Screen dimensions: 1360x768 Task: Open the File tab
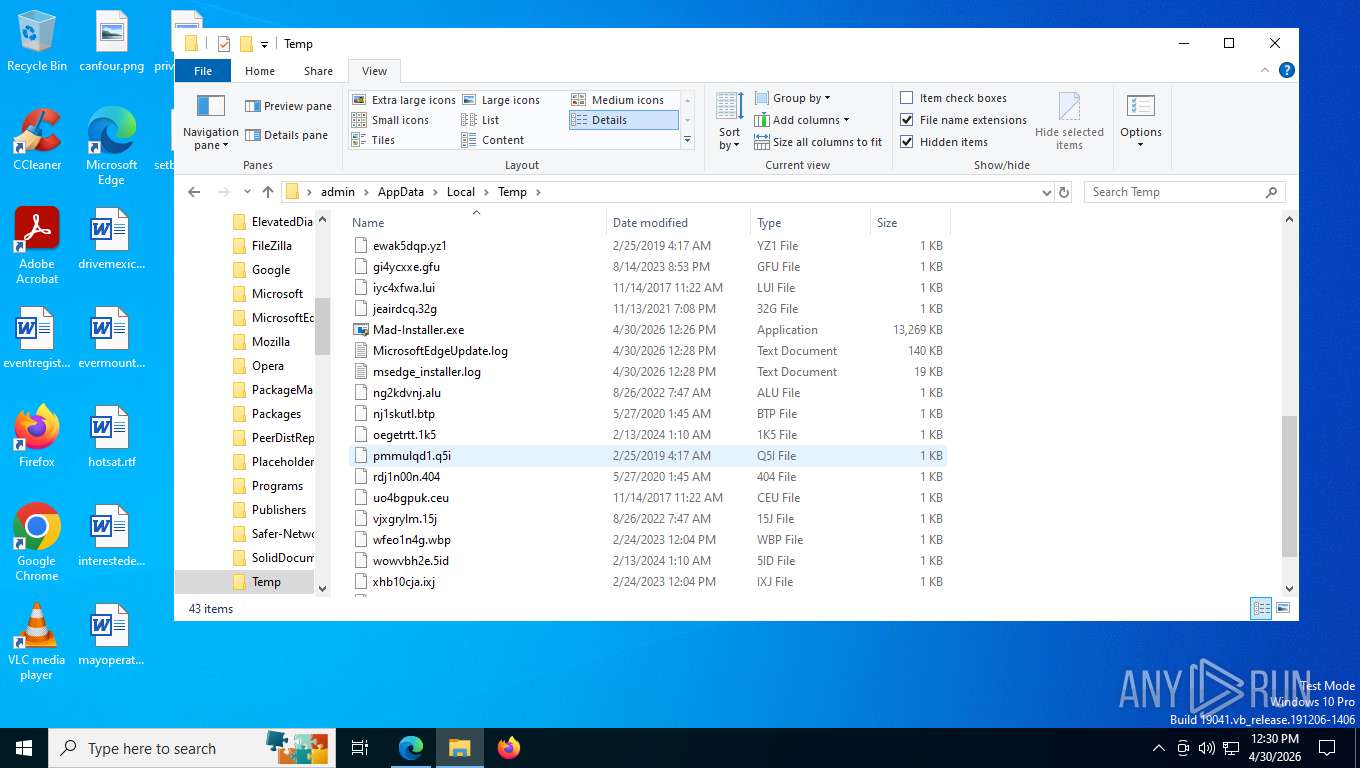[203, 71]
